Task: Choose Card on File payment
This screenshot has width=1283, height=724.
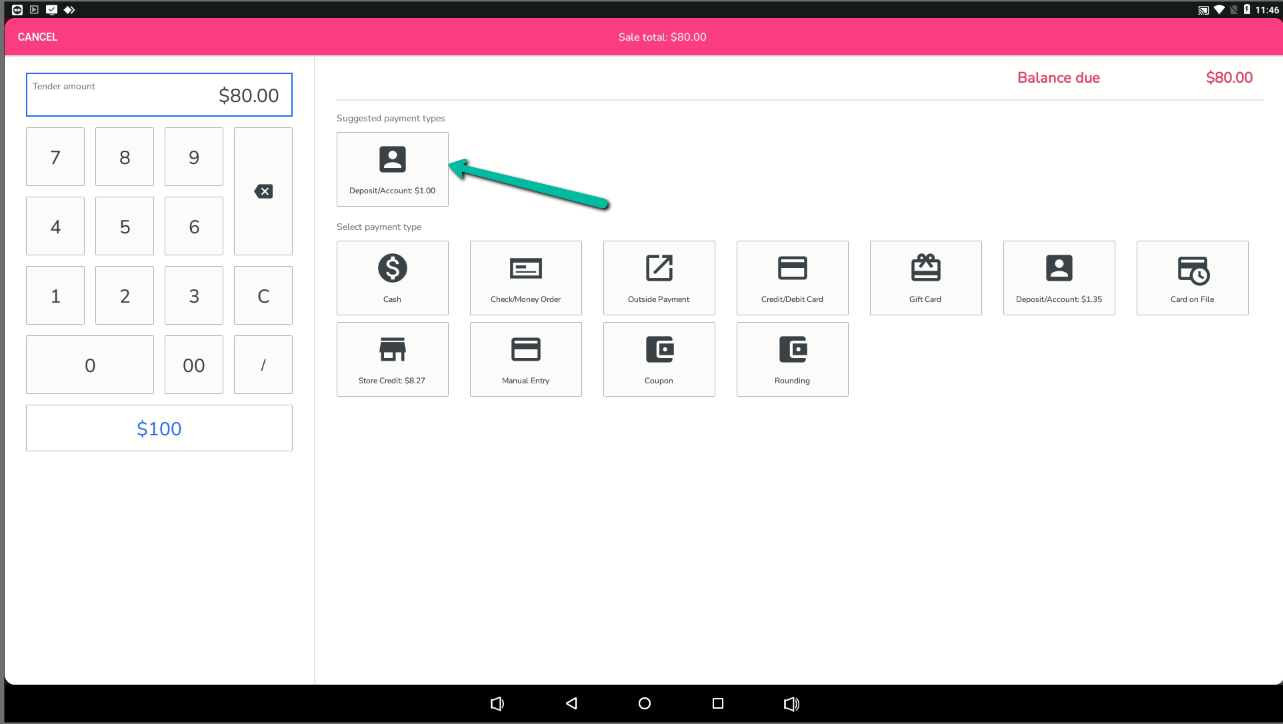Action: 1192,278
